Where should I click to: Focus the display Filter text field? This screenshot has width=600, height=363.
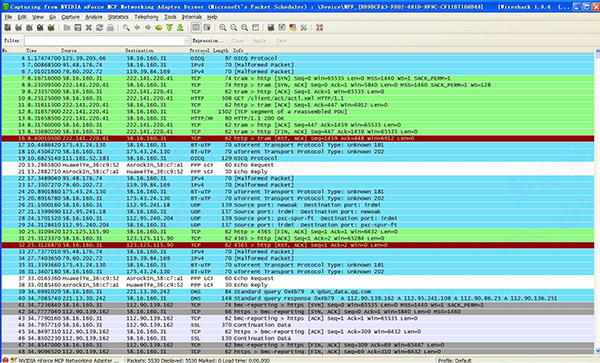click(x=104, y=41)
